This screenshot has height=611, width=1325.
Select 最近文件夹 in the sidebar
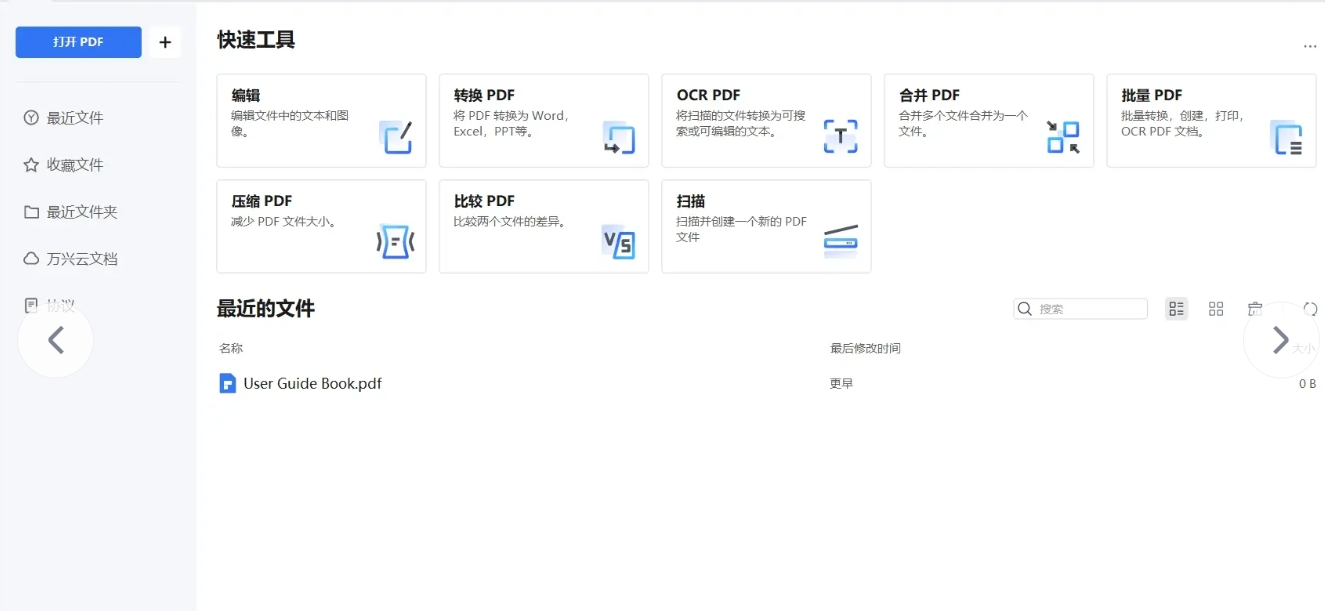click(x=82, y=212)
